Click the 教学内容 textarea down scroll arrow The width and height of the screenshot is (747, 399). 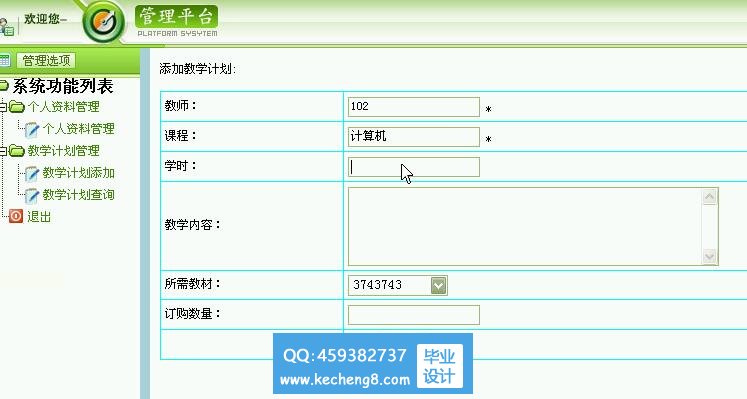tap(709, 257)
